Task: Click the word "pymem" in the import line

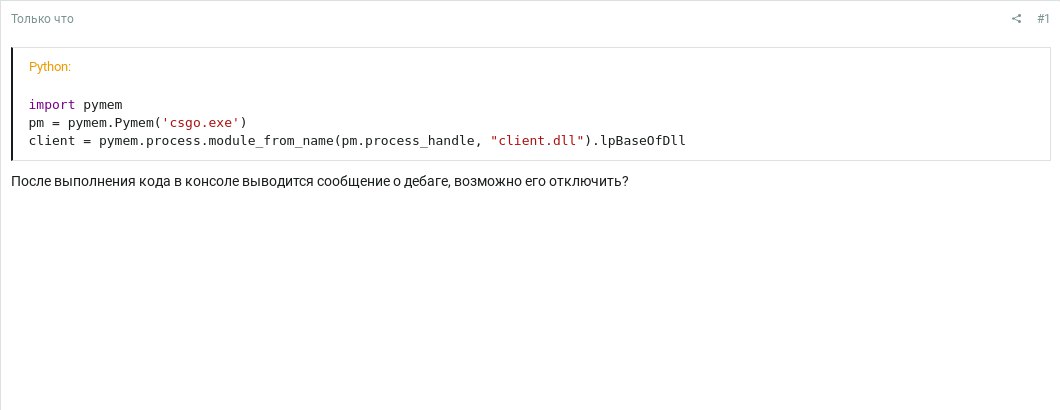Action: [103, 105]
